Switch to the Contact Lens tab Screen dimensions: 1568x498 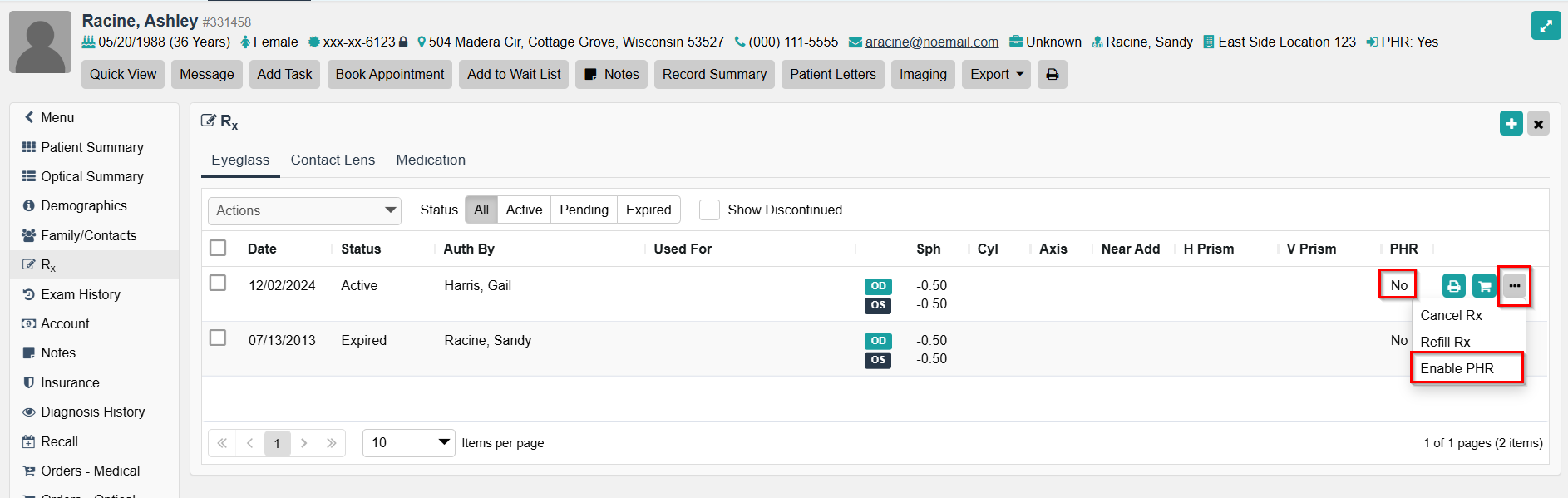(x=333, y=160)
